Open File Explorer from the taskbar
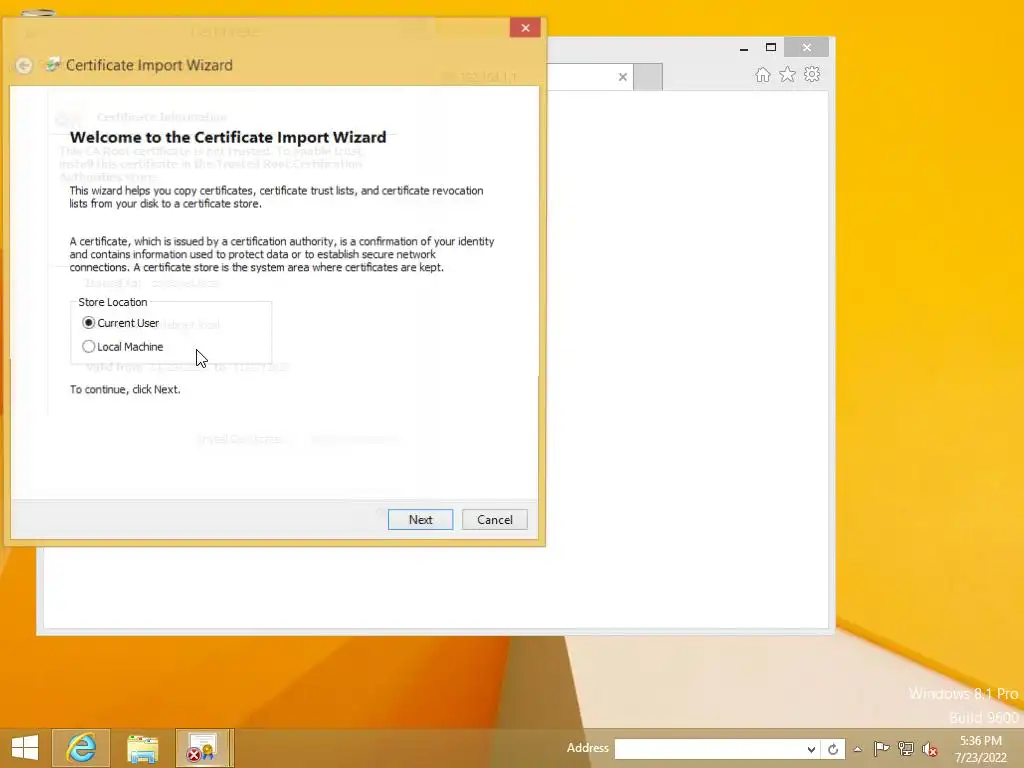The height and width of the screenshot is (768, 1024). click(142, 748)
